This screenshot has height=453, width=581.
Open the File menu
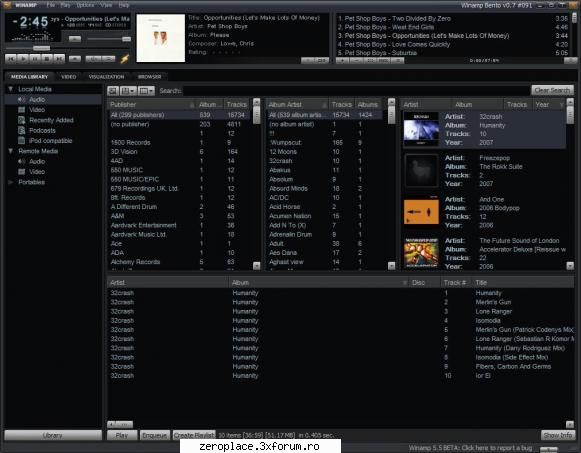(x=50, y=5)
